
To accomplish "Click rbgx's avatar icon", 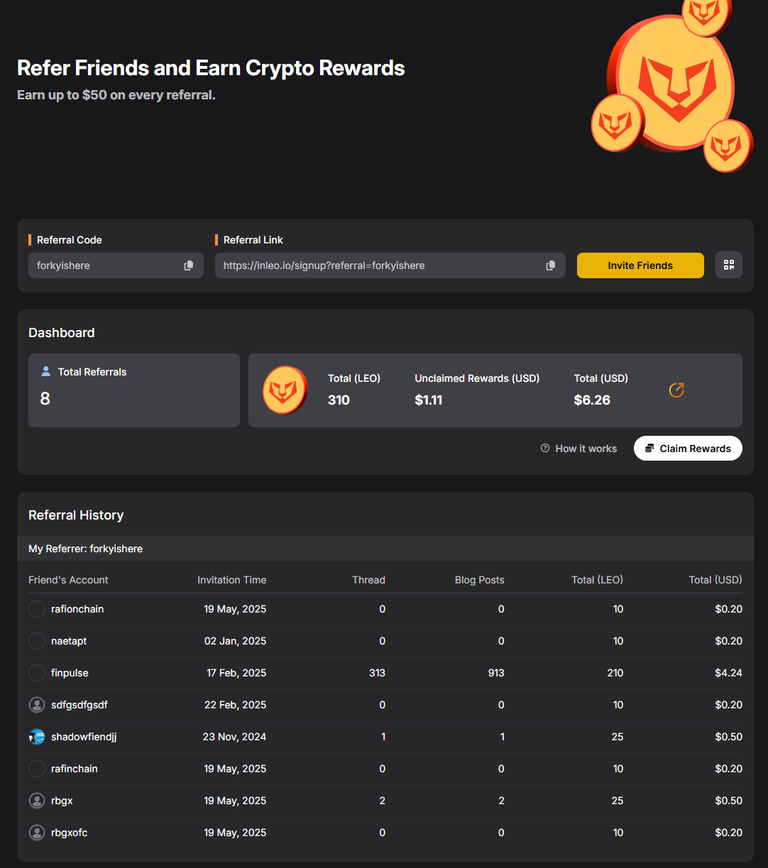I will [x=37, y=800].
